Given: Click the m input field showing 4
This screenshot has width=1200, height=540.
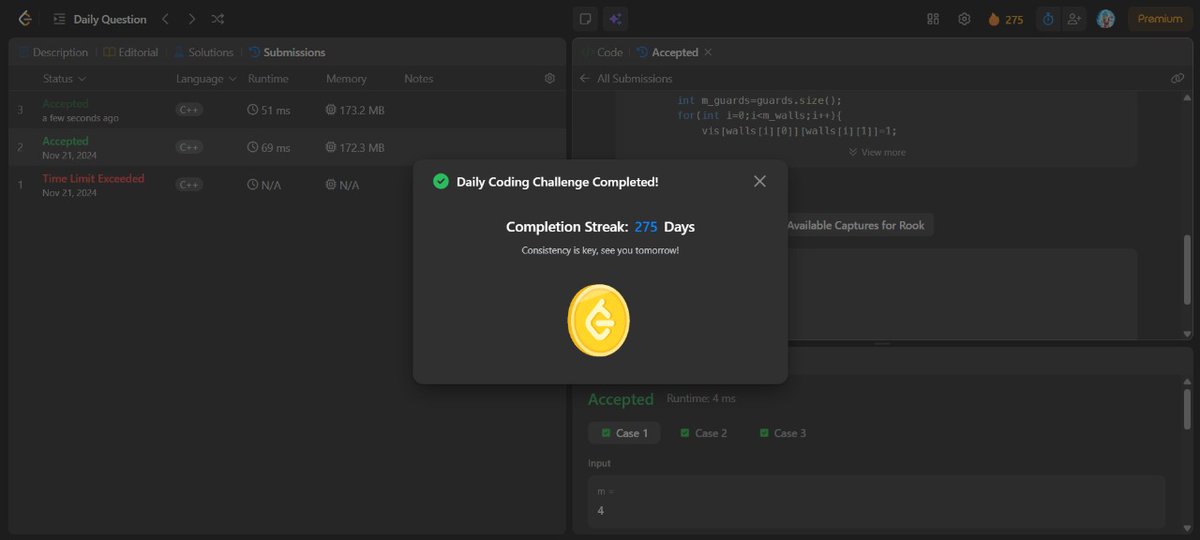Looking at the screenshot, I should tap(876, 501).
